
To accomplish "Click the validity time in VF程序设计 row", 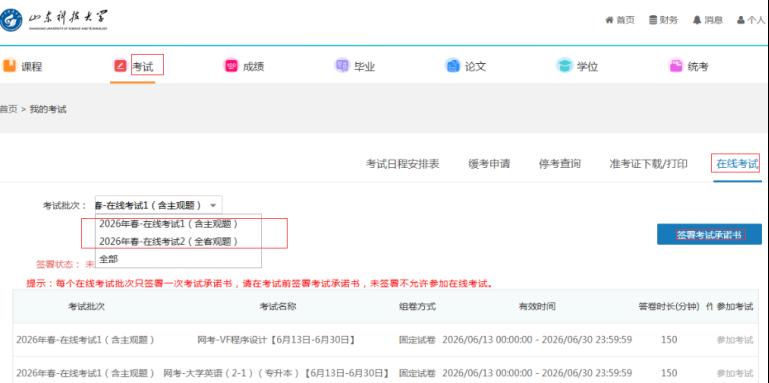I will (537, 340).
